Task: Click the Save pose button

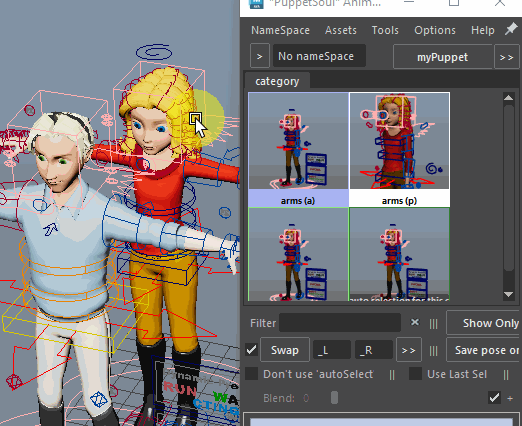Action: [x=483, y=350]
